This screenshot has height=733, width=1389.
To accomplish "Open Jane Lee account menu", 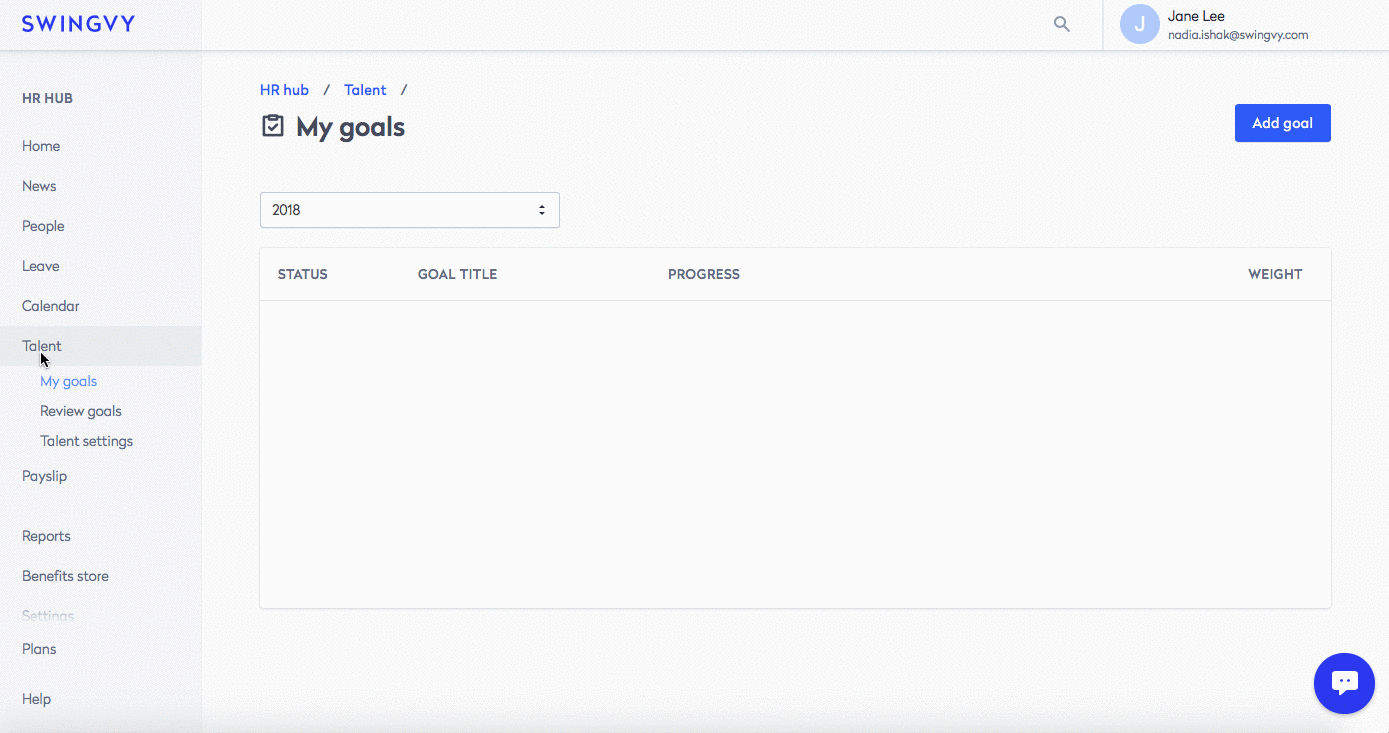I will [1238, 25].
